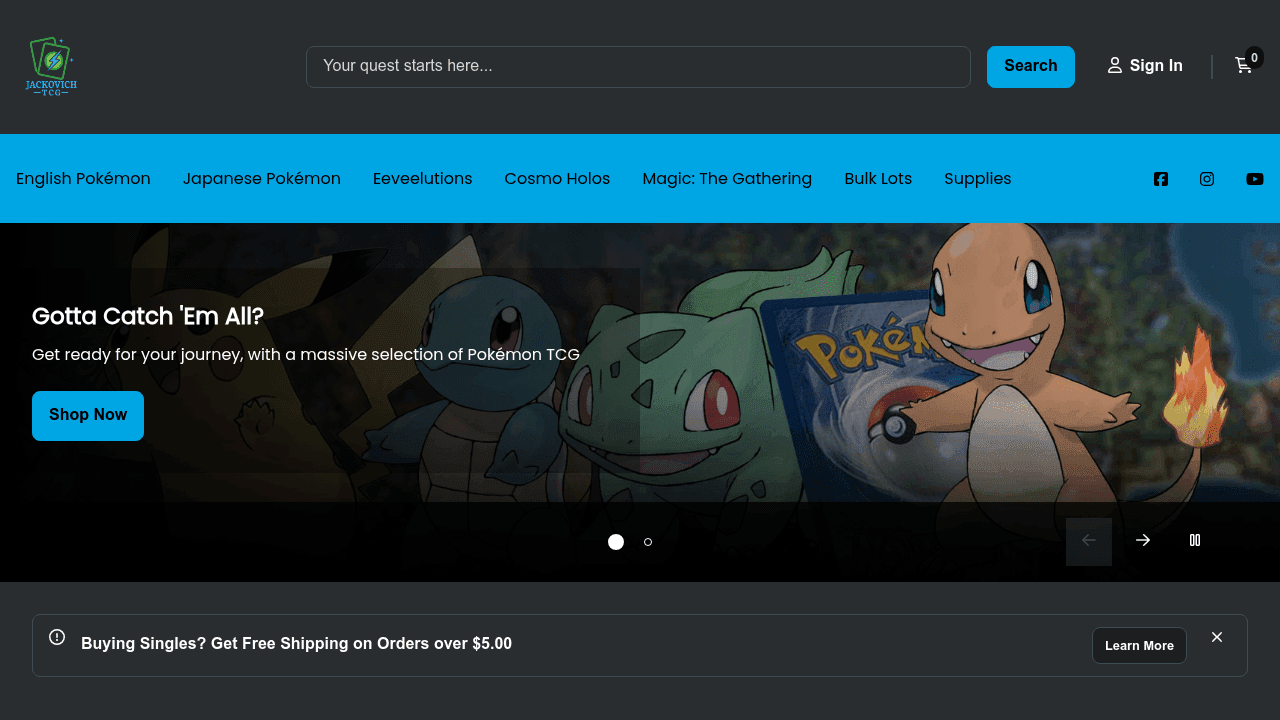Visit the Instagram profile icon
Screen dimensions: 1280x720
(x=1207, y=179)
